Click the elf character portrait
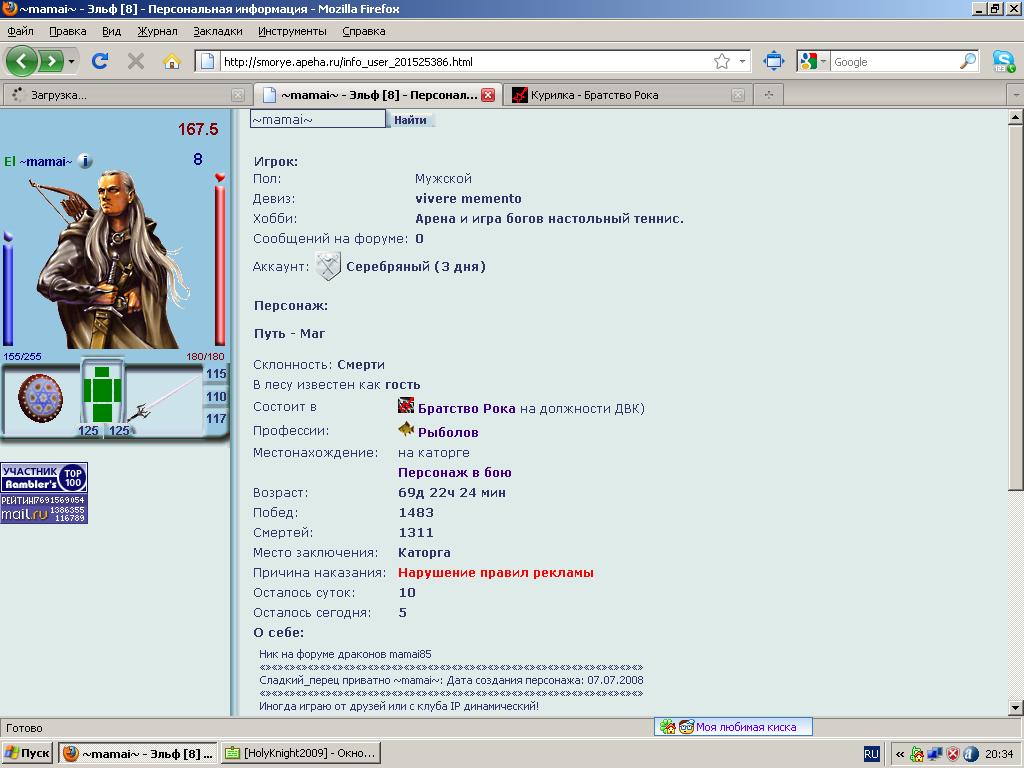The height and width of the screenshot is (768, 1024). tap(112, 259)
